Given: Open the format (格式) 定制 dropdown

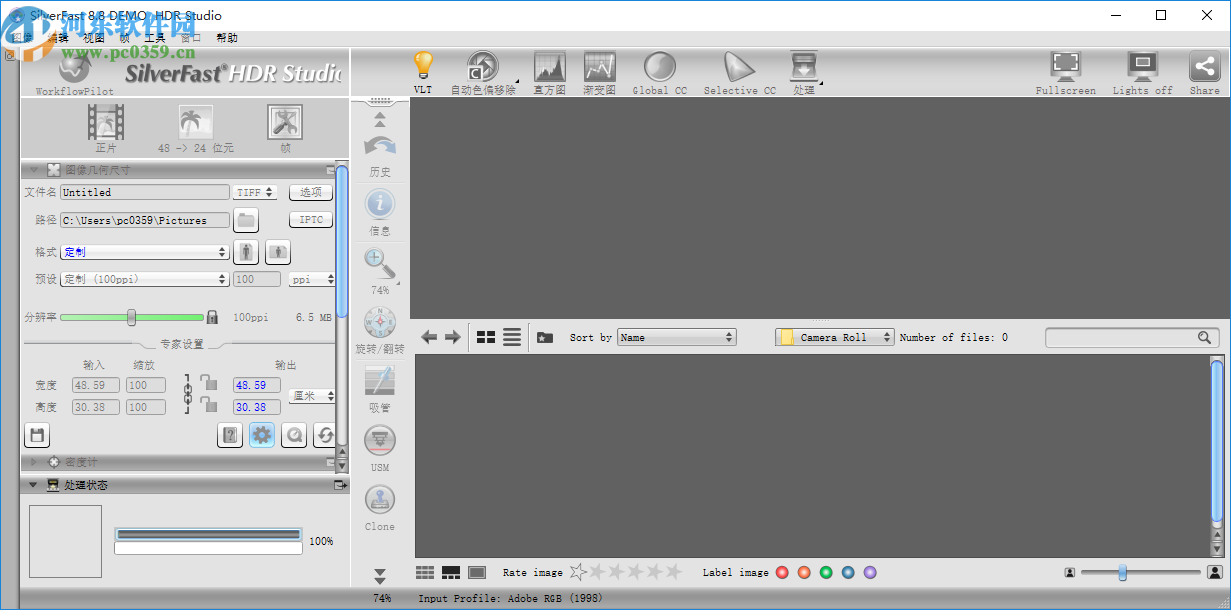Looking at the screenshot, I should point(145,252).
